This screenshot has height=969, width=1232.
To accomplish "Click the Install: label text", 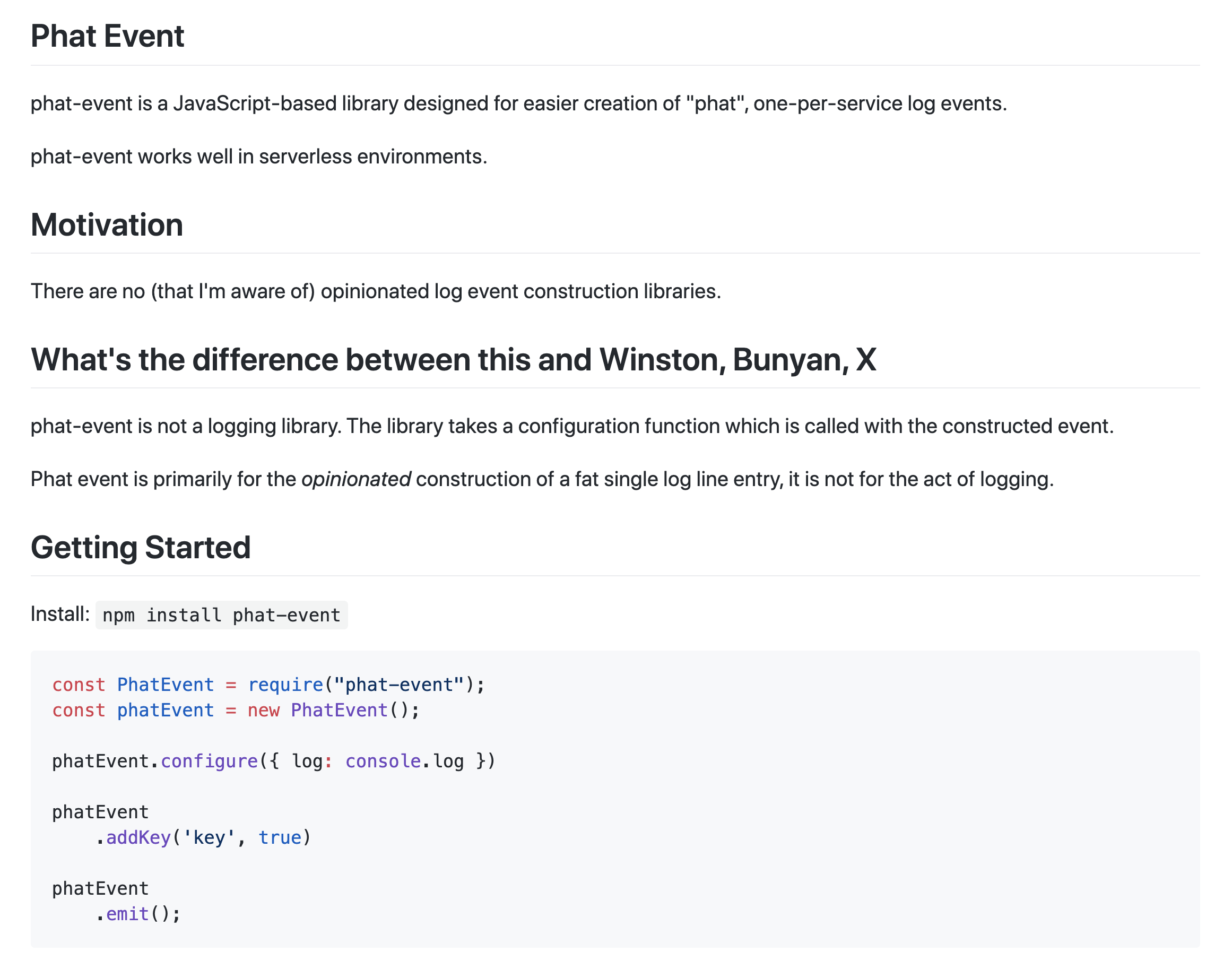I will (60, 614).
